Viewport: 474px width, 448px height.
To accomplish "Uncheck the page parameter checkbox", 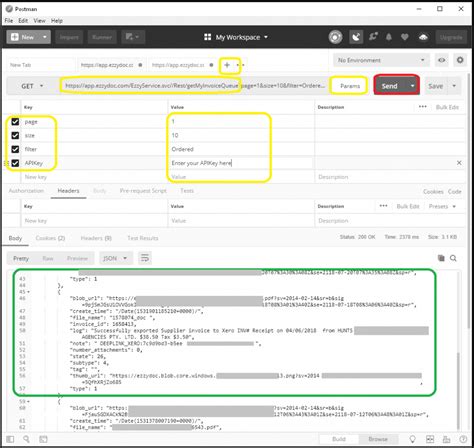I will [15, 121].
